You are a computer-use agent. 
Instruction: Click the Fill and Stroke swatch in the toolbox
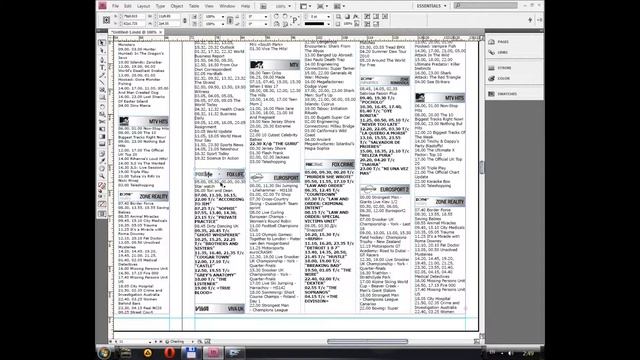coord(102,187)
